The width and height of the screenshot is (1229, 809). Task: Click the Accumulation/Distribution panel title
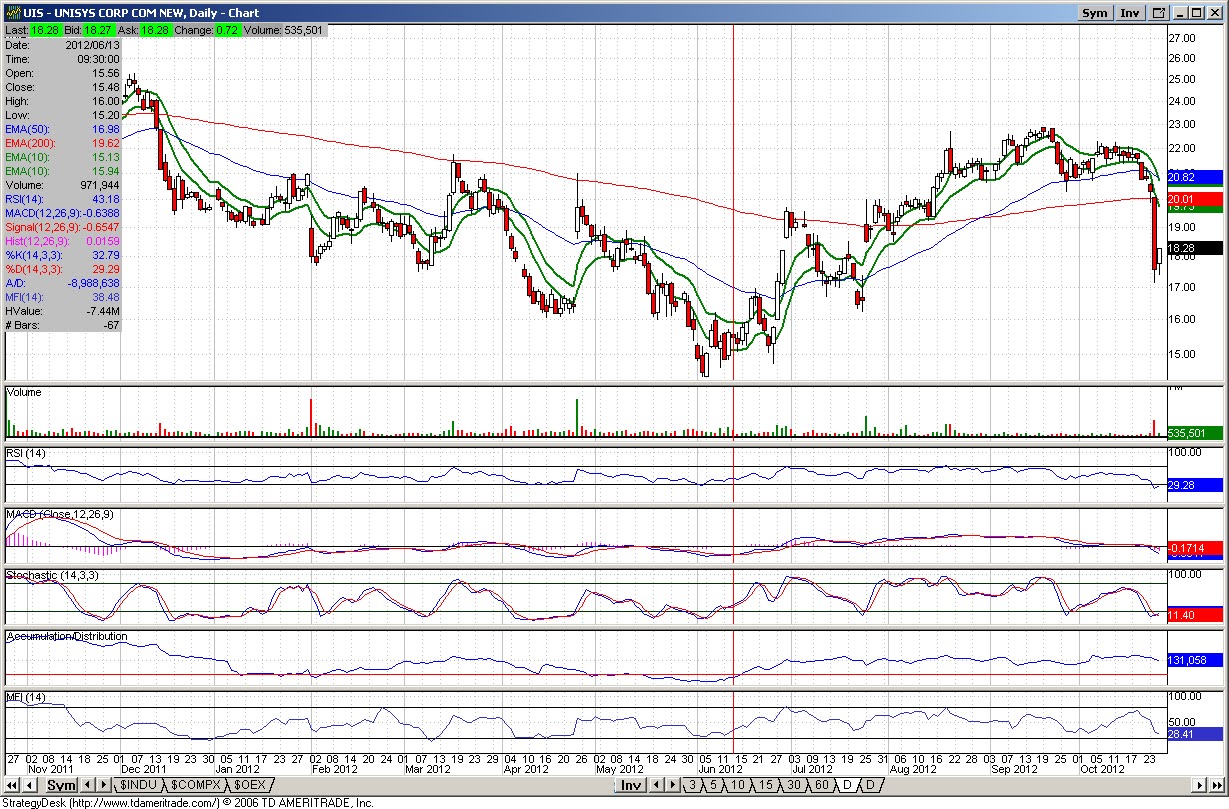[67, 636]
